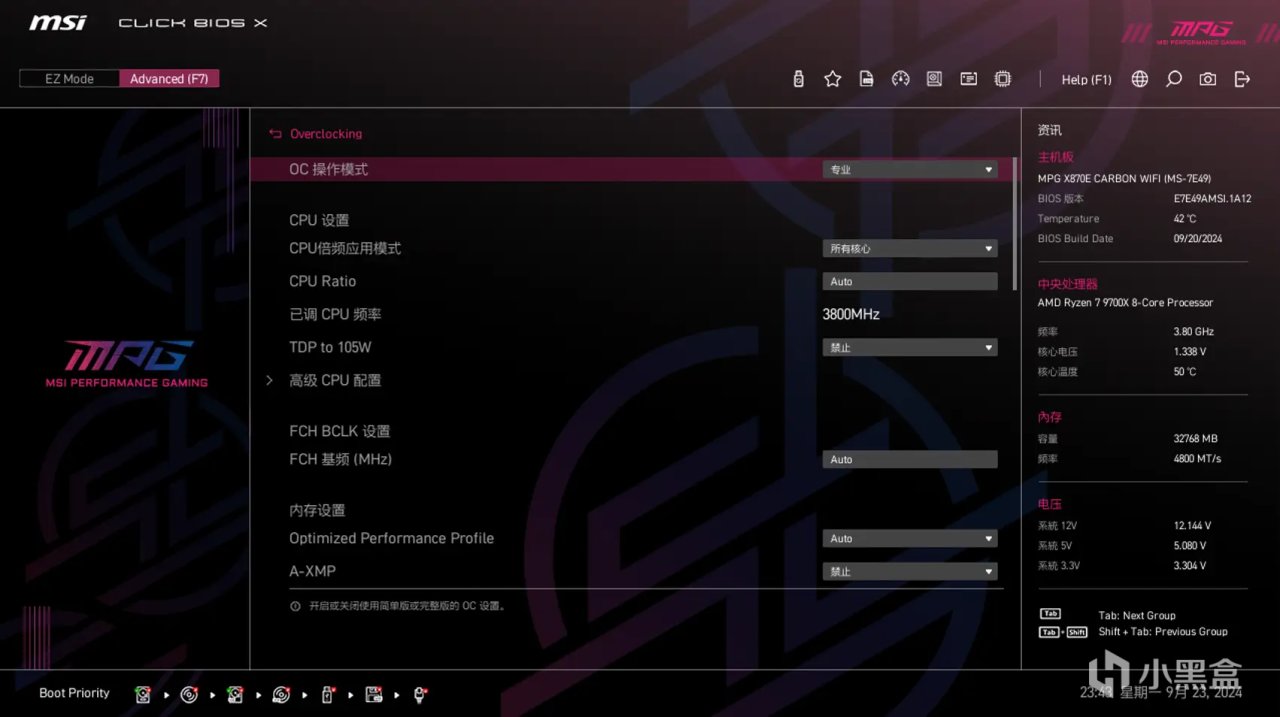This screenshot has height=717, width=1280.
Task: Open the board explorer icon
Action: [x=934, y=79]
